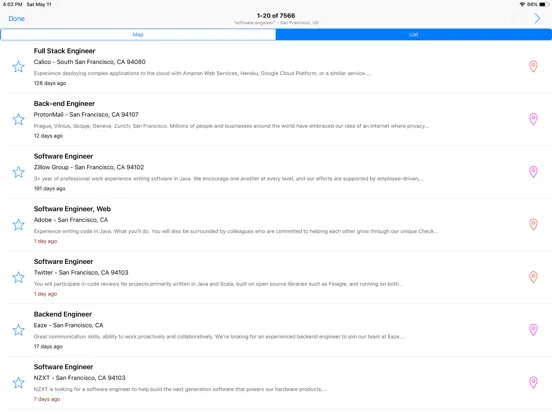The height and width of the screenshot is (414, 552).
Task: Go to next page of results
Action: pyautogui.click(x=537, y=18)
